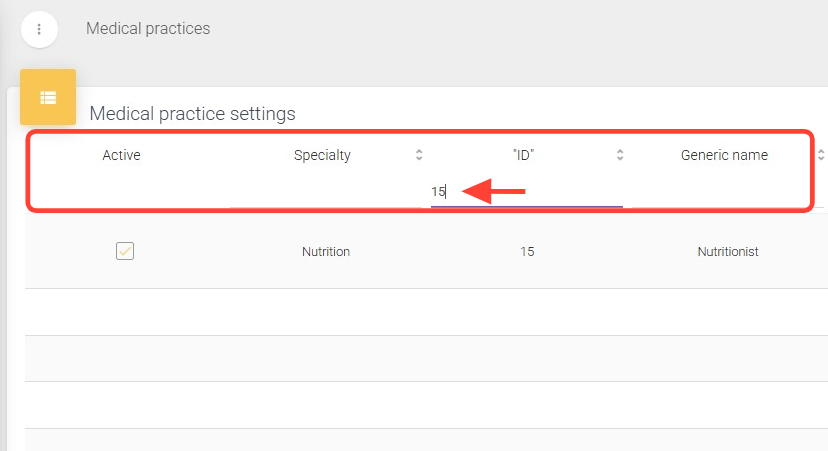The height and width of the screenshot is (451, 828).
Task: Select the Nutritionist generic name cell
Action: (x=728, y=252)
